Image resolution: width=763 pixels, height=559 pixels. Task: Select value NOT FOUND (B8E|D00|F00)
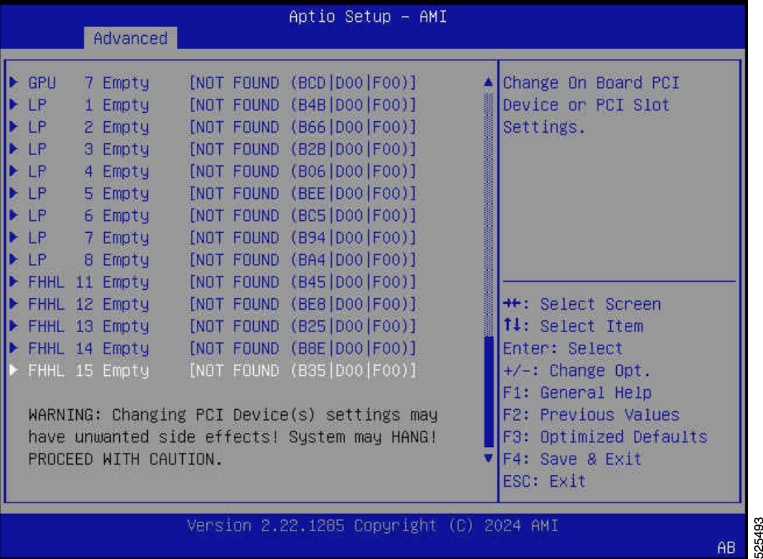(303, 348)
